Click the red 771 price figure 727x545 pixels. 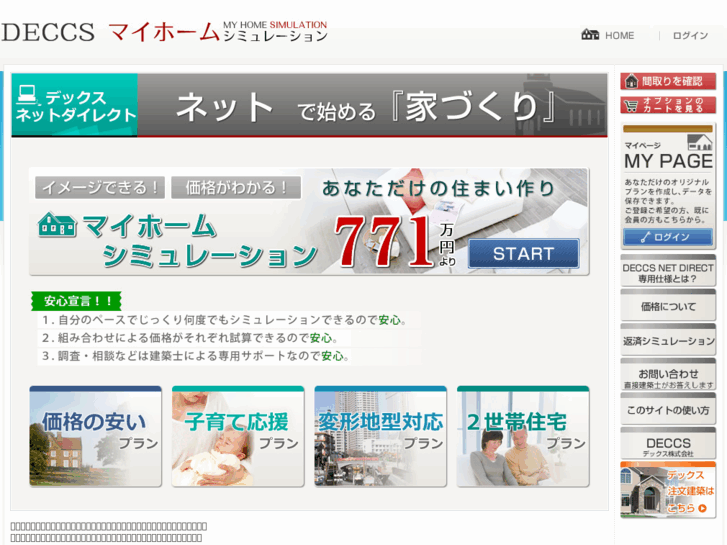(383, 241)
